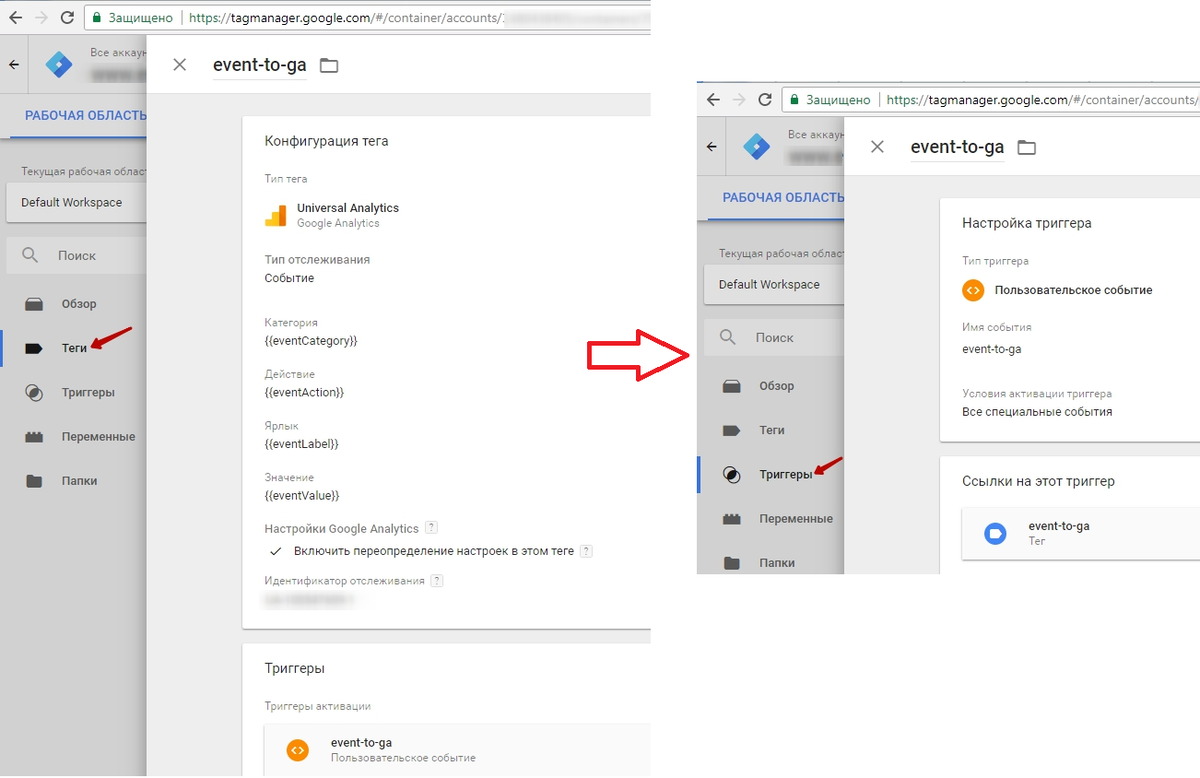
Task: Click browser forward arrow in tag configuration screenshot
Action: 41,18
